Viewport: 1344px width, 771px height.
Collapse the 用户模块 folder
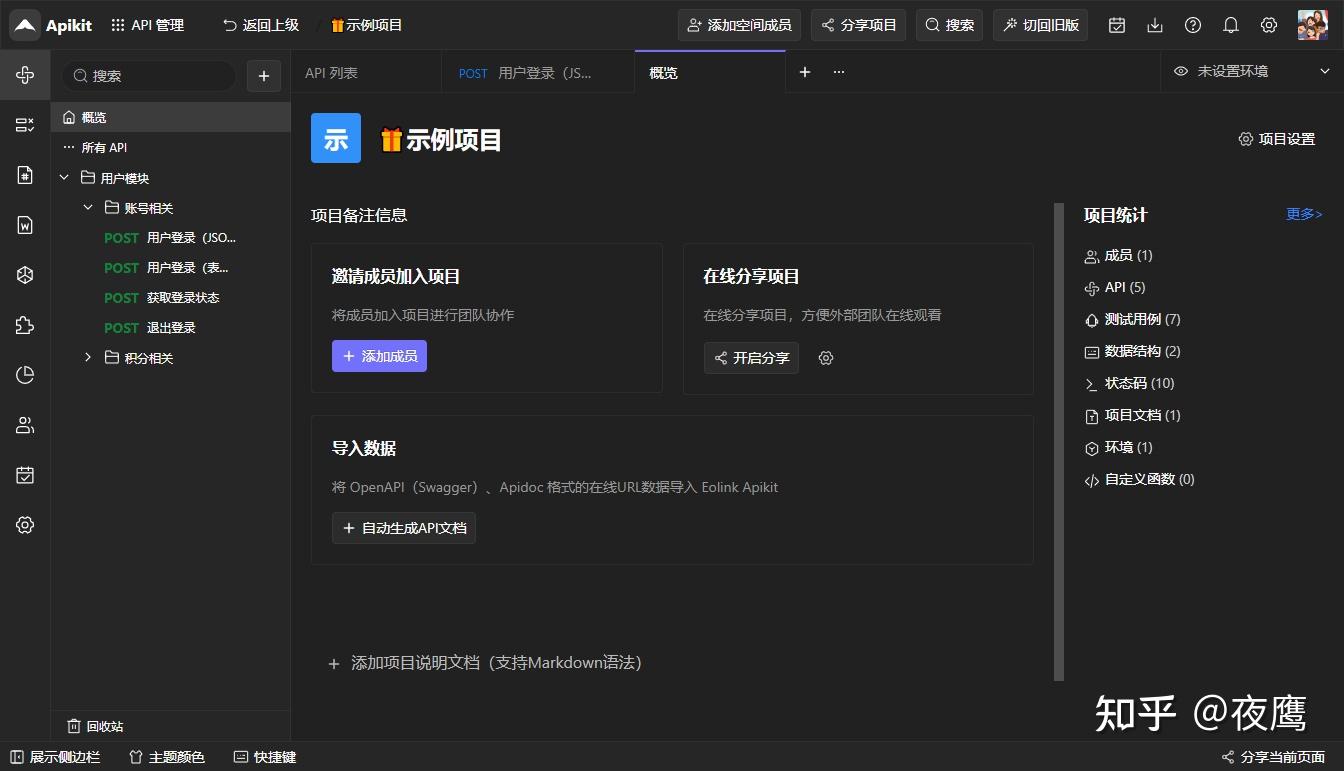point(64,176)
